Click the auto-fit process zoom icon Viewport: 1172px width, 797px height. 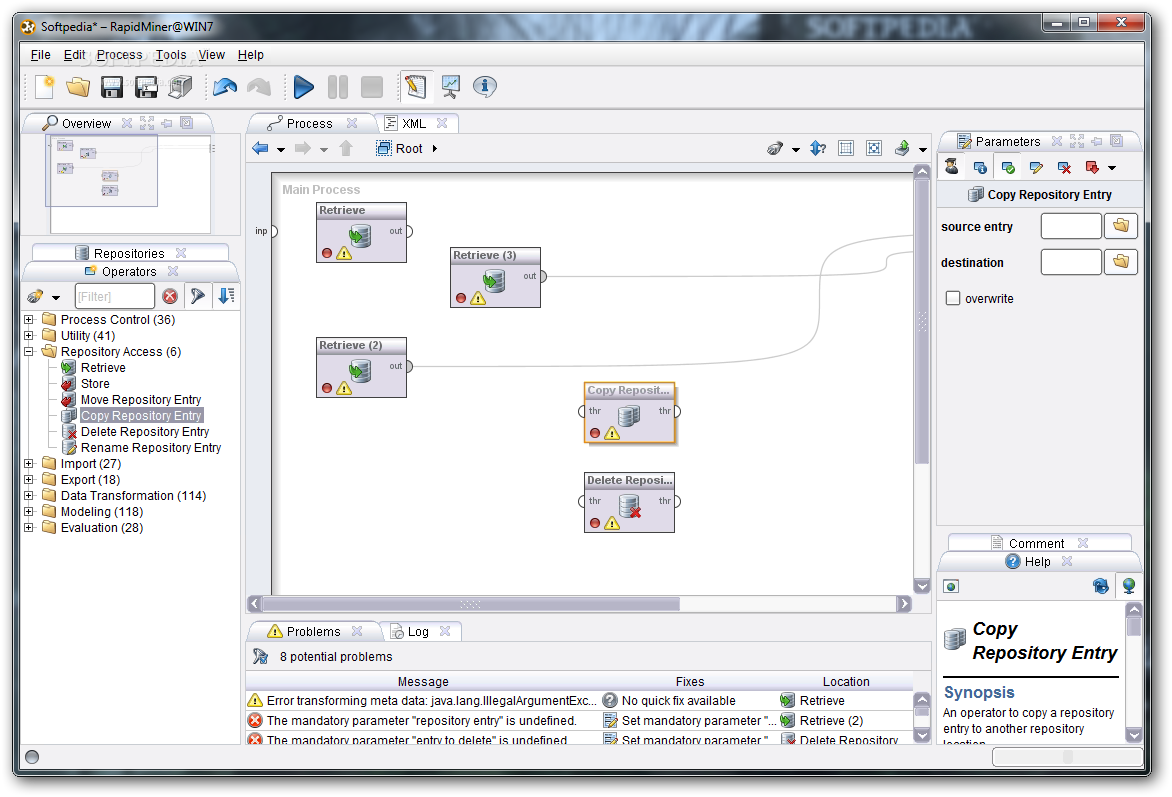(x=874, y=148)
